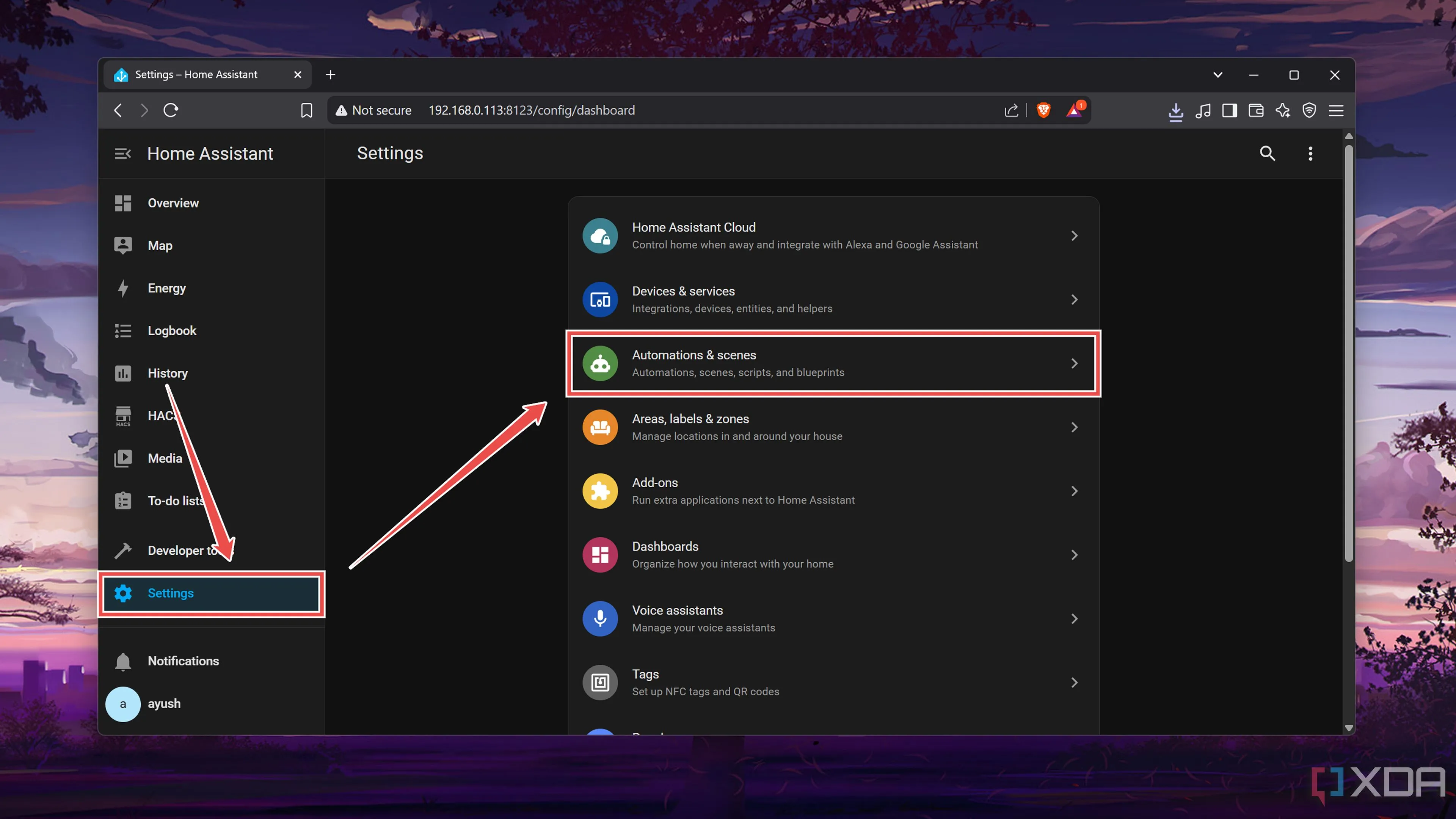Open the Brave Wallet icon
The width and height of the screenshot is (1456, 819).
(x=1256, y=110)
